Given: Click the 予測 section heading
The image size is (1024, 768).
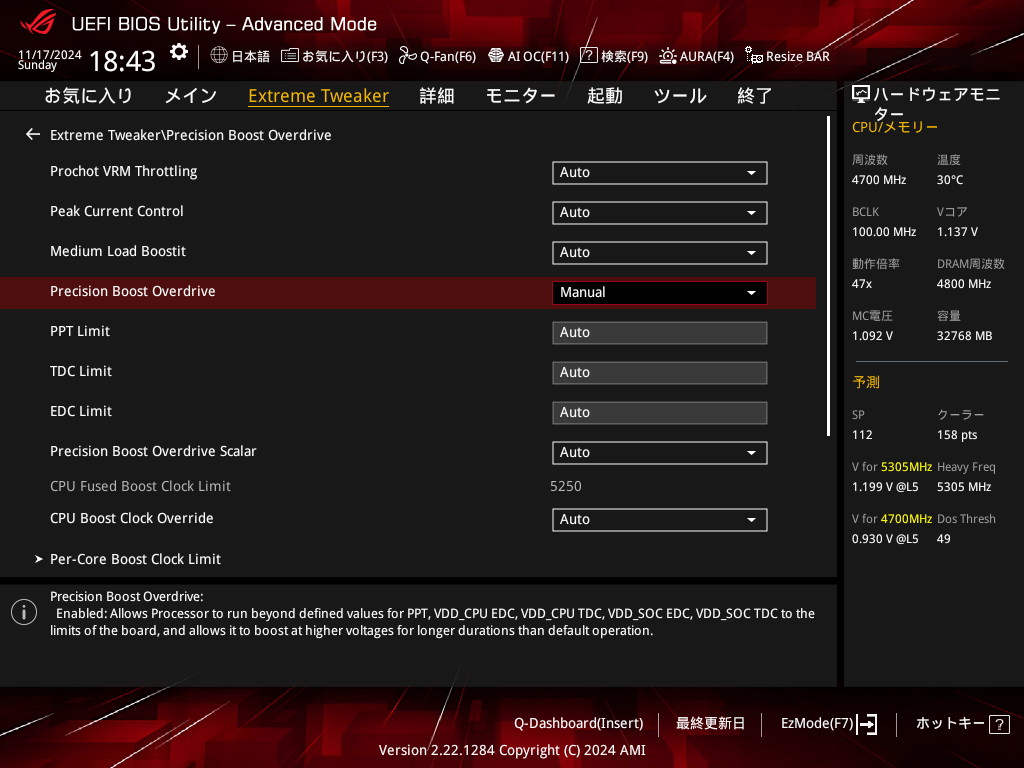Looking at the screenshot, I should 866,382.
